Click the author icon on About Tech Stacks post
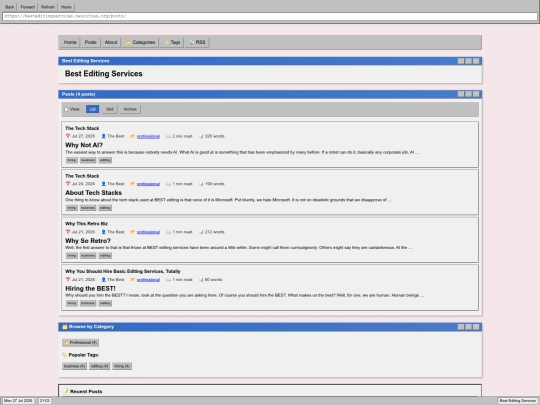Screen dimensions: 540x405 click(103, 184)
